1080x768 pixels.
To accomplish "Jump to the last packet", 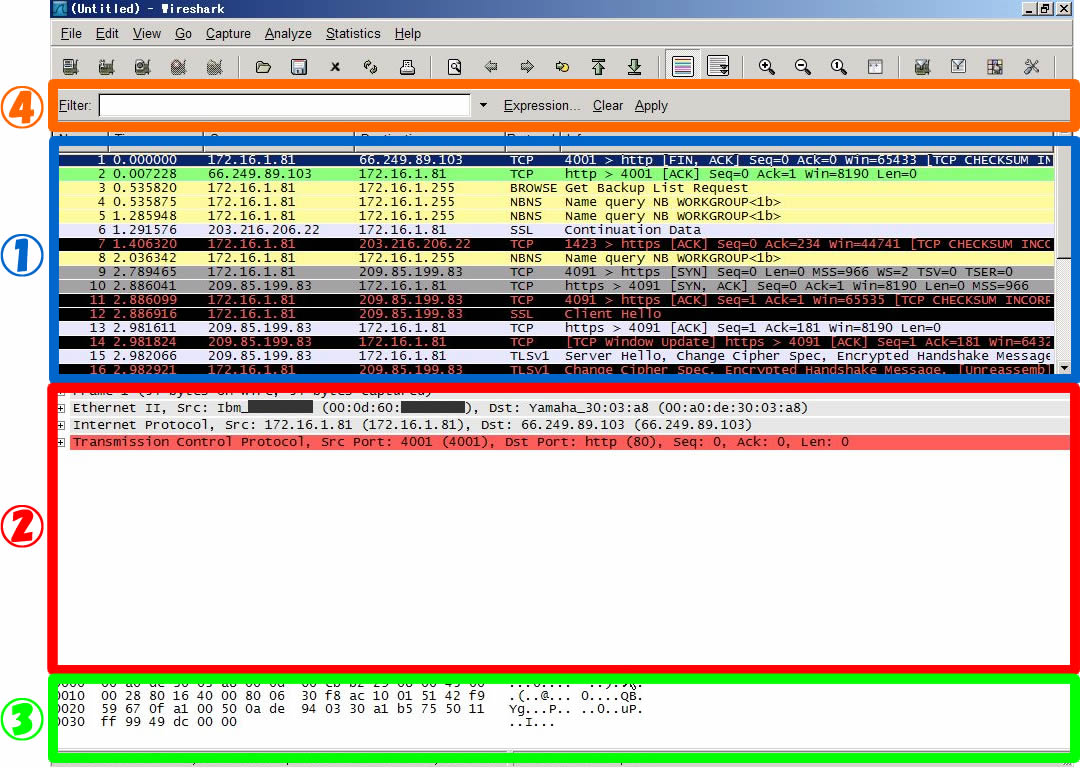I will (634, 67).
